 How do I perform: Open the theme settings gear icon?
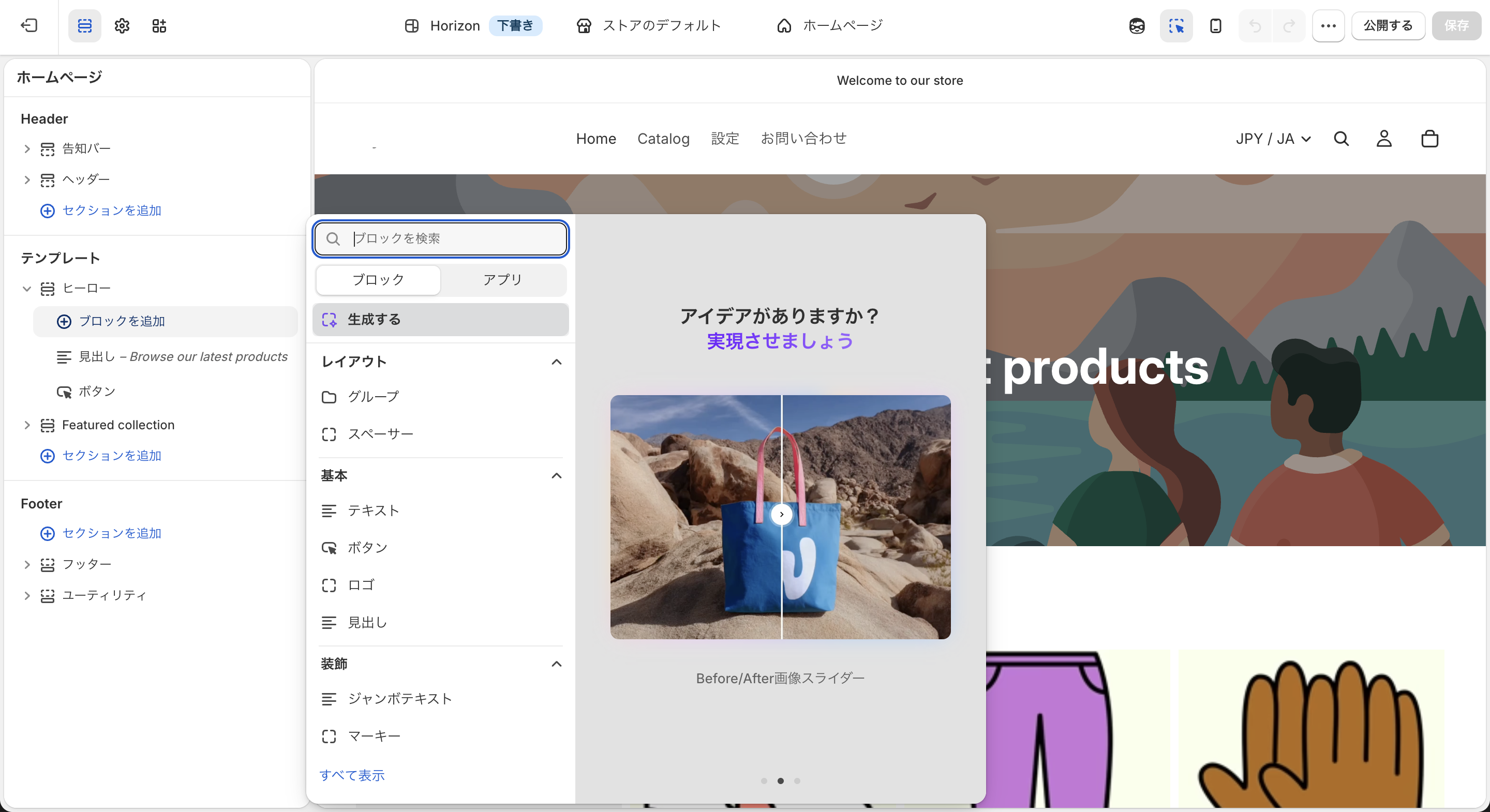click(122, 25)
